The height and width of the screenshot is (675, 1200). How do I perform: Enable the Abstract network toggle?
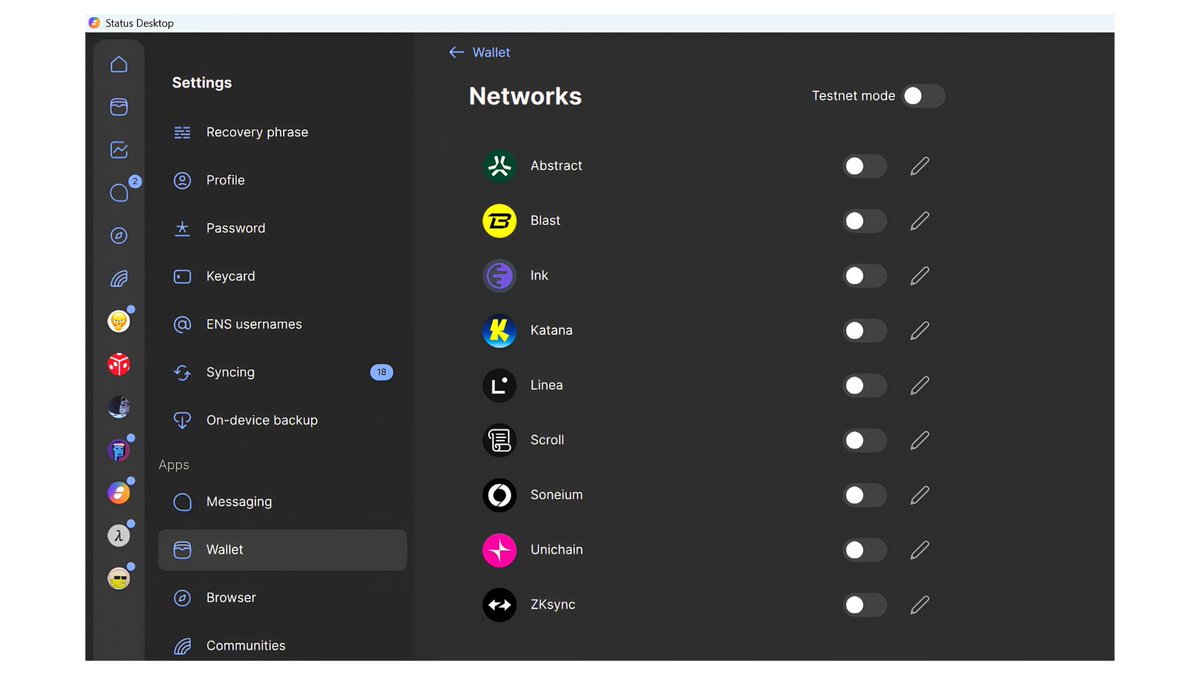click(x=865, y=166)
